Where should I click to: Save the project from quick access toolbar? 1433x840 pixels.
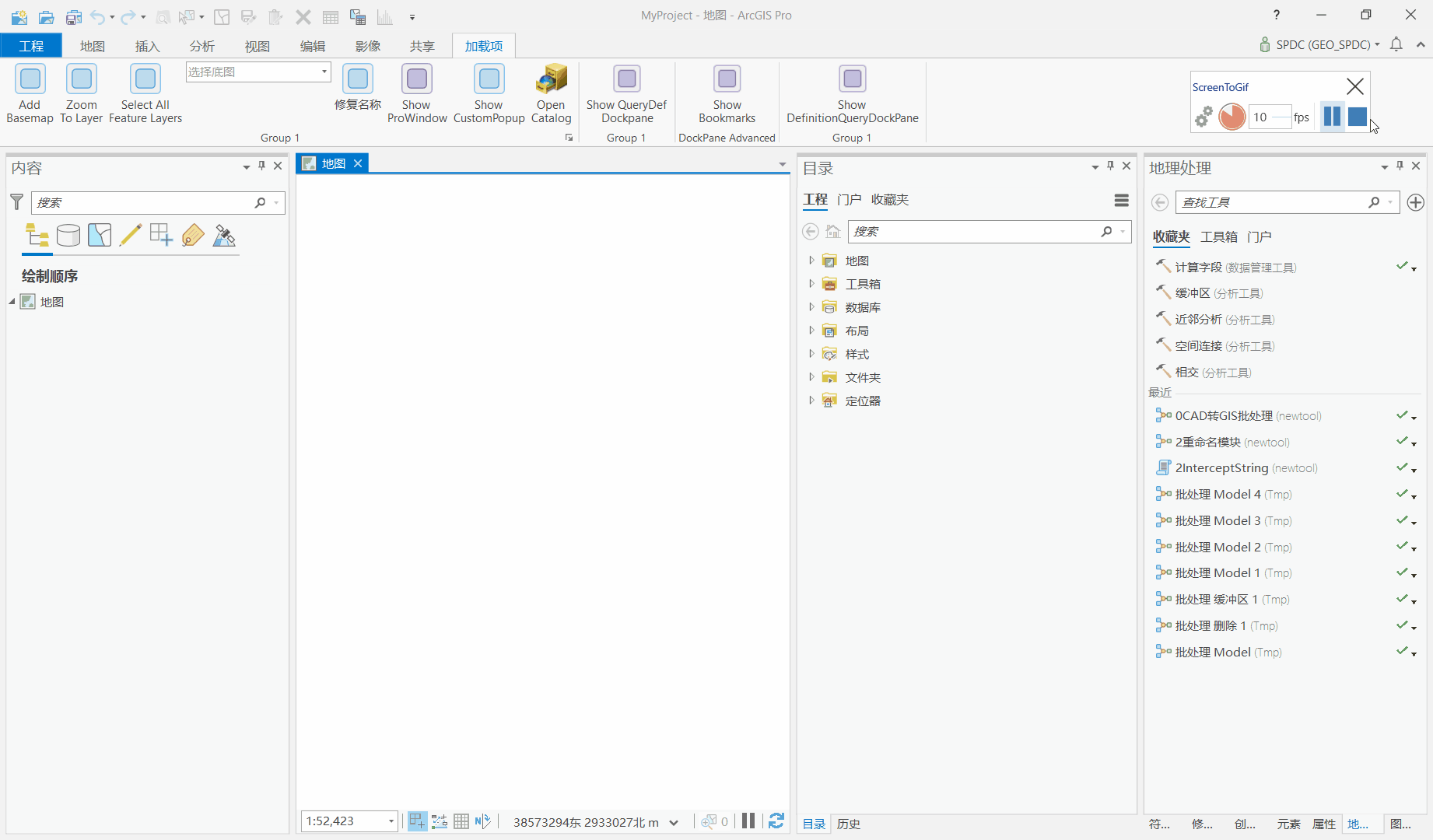coord(74,16)
